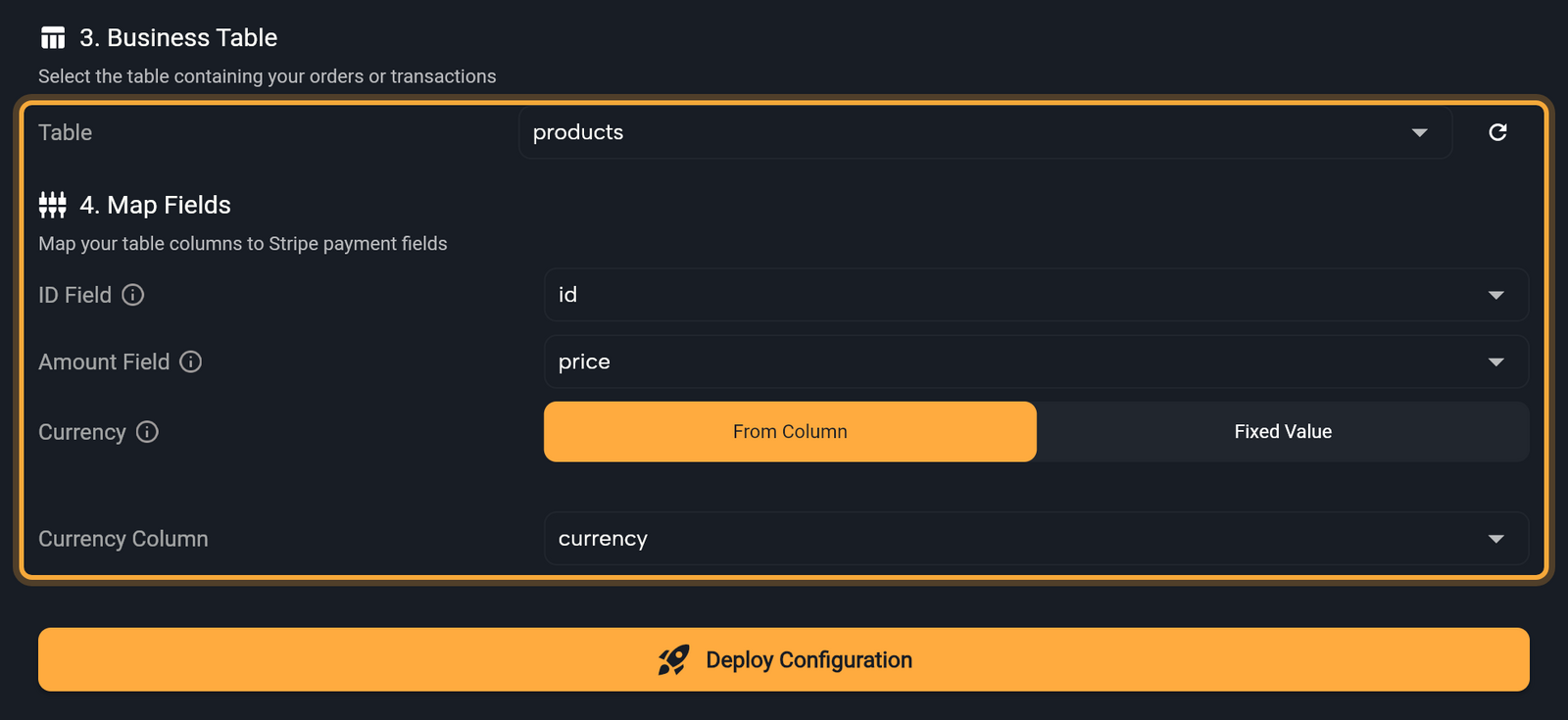The height and width of the screenshot is (720, 1568).
Task: Click the 'Map your table columns' description
Action: point(243,244)
